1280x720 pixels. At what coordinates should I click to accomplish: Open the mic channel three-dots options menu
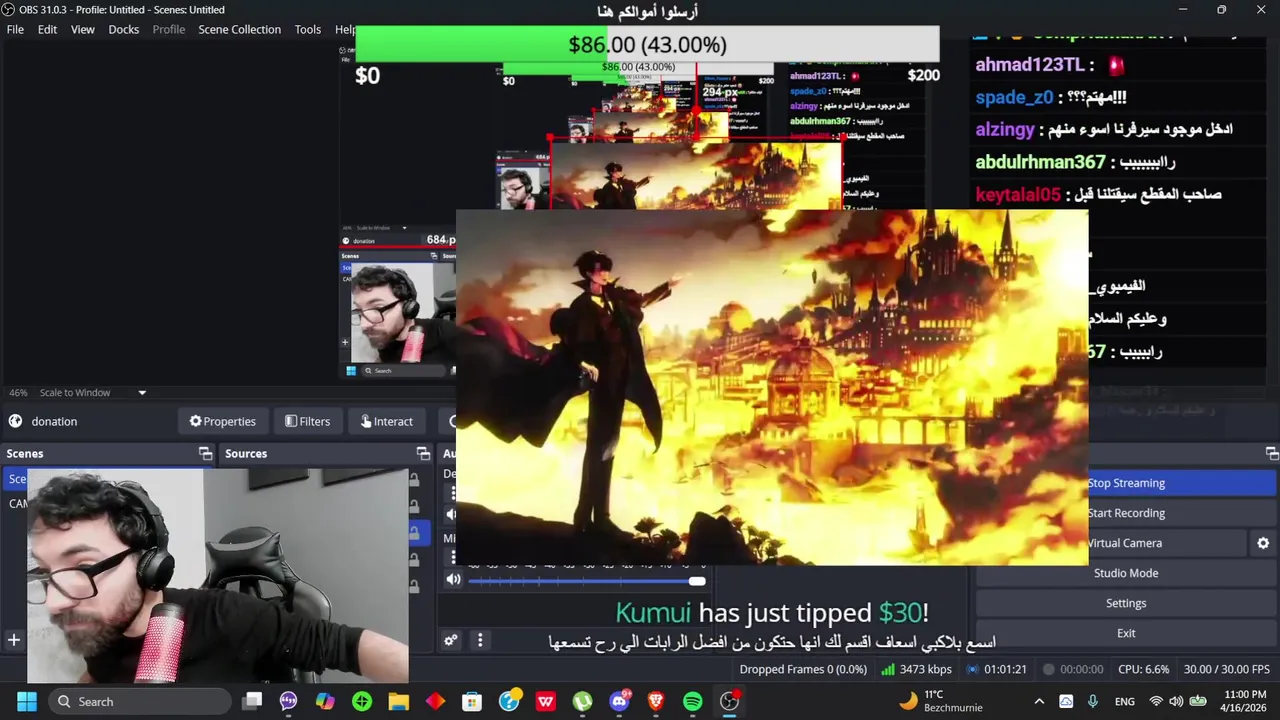point(453,556)
